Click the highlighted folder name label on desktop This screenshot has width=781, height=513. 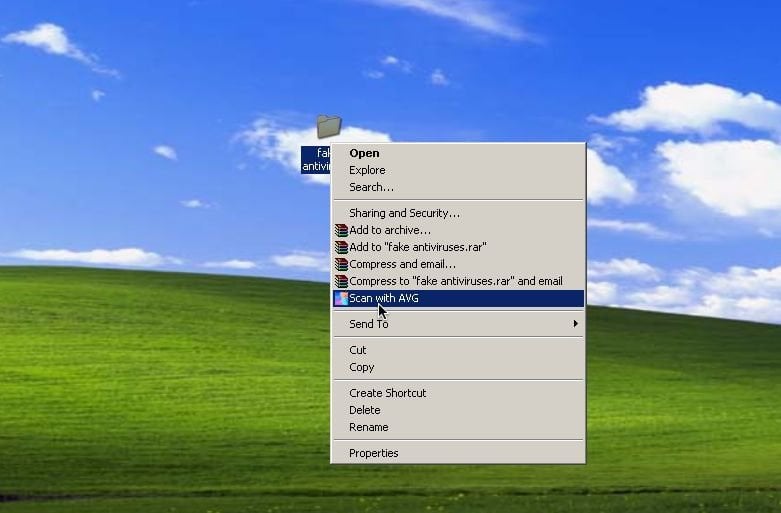(316, 159)
